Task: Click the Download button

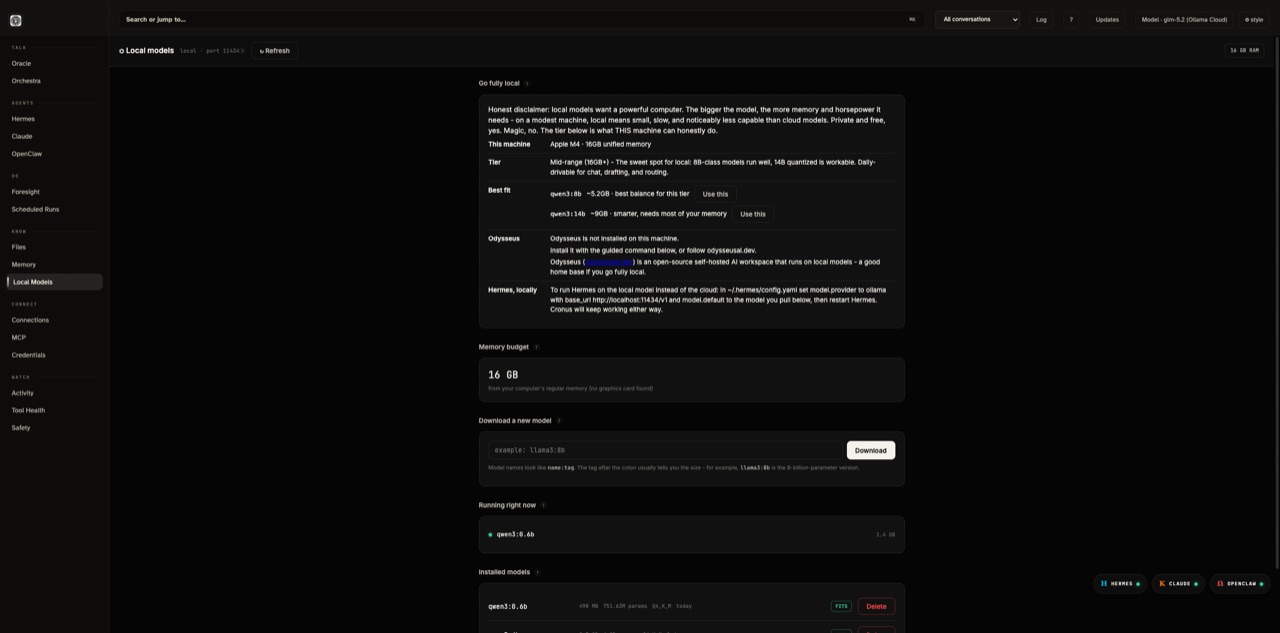Action: point(870,450)
